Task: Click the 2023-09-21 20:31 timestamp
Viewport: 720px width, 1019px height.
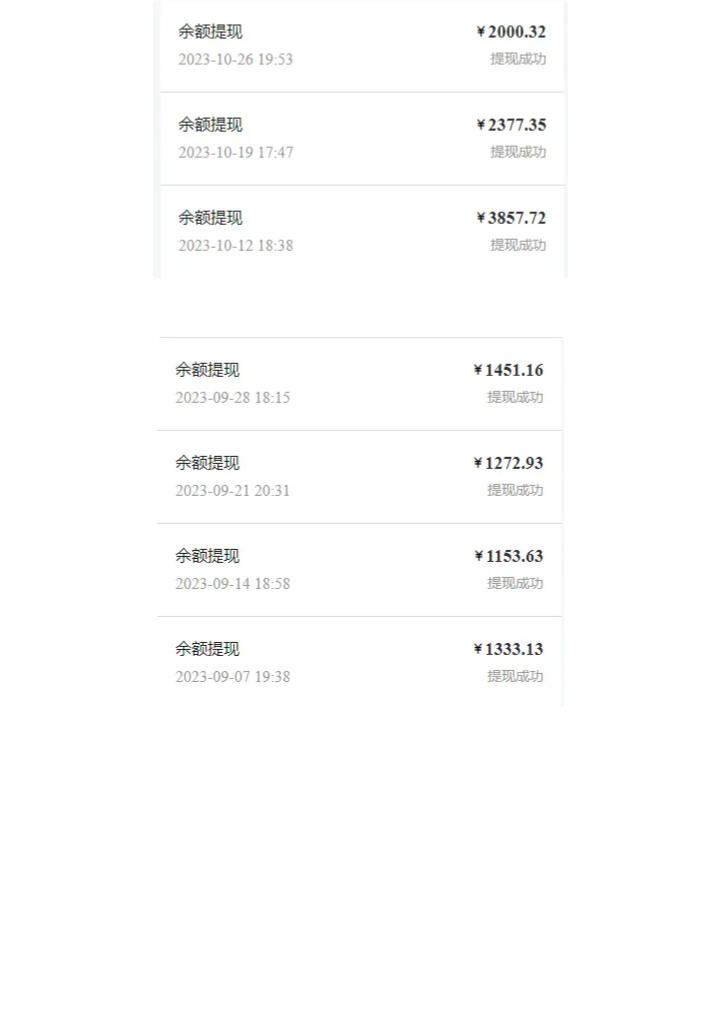Action: tap(233, 491)
